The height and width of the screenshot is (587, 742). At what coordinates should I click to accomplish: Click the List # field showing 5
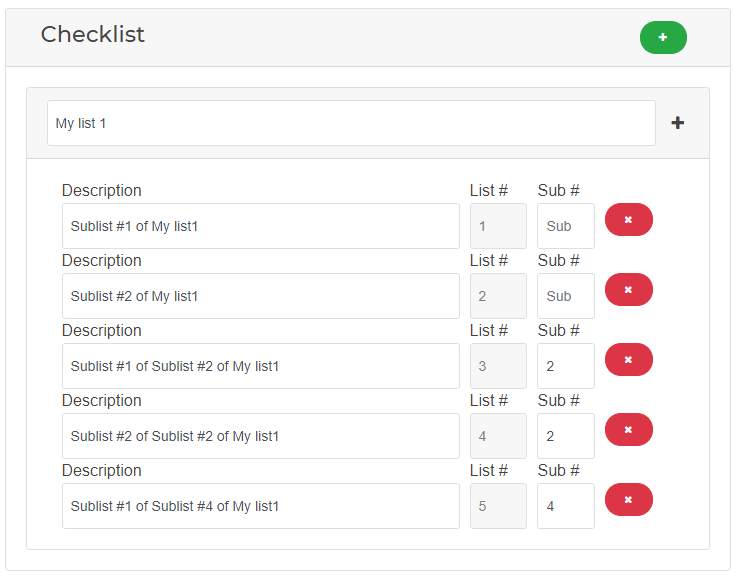(498, 506)
